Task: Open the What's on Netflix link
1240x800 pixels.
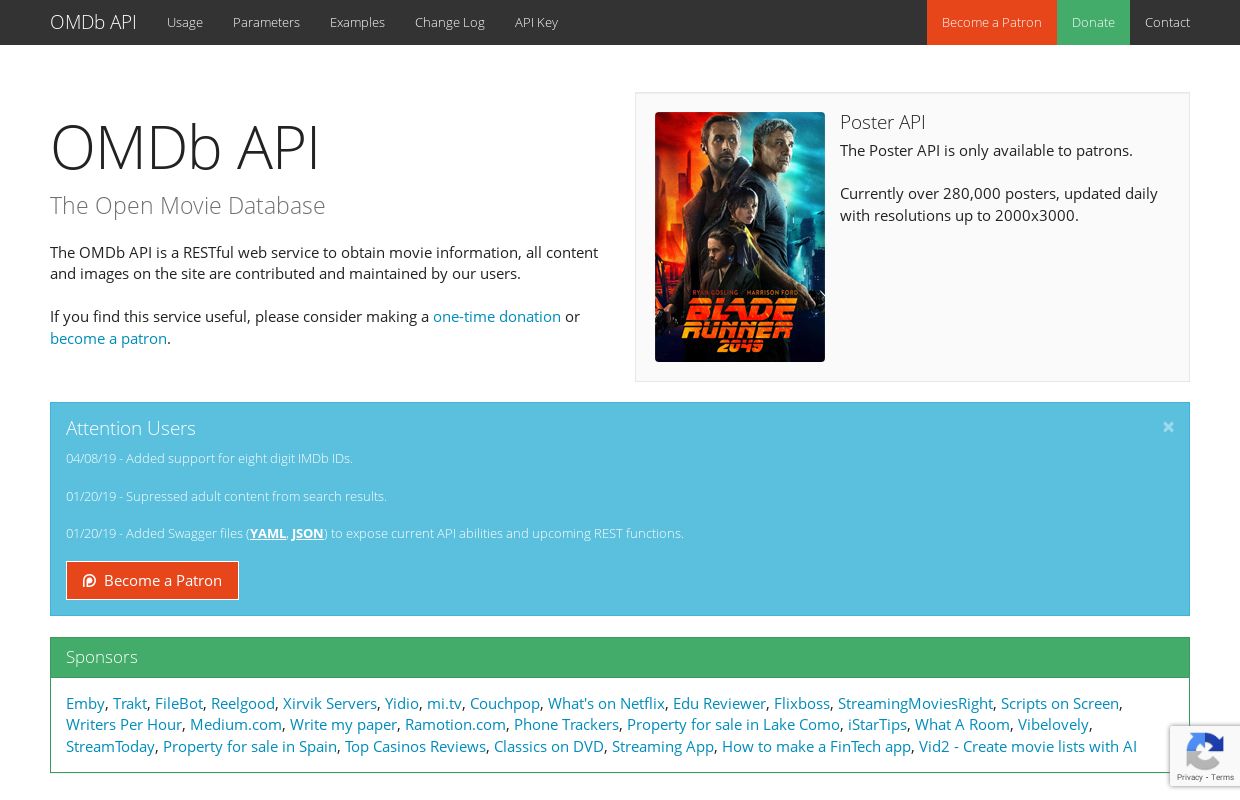Action: click(x=606, y=703)
